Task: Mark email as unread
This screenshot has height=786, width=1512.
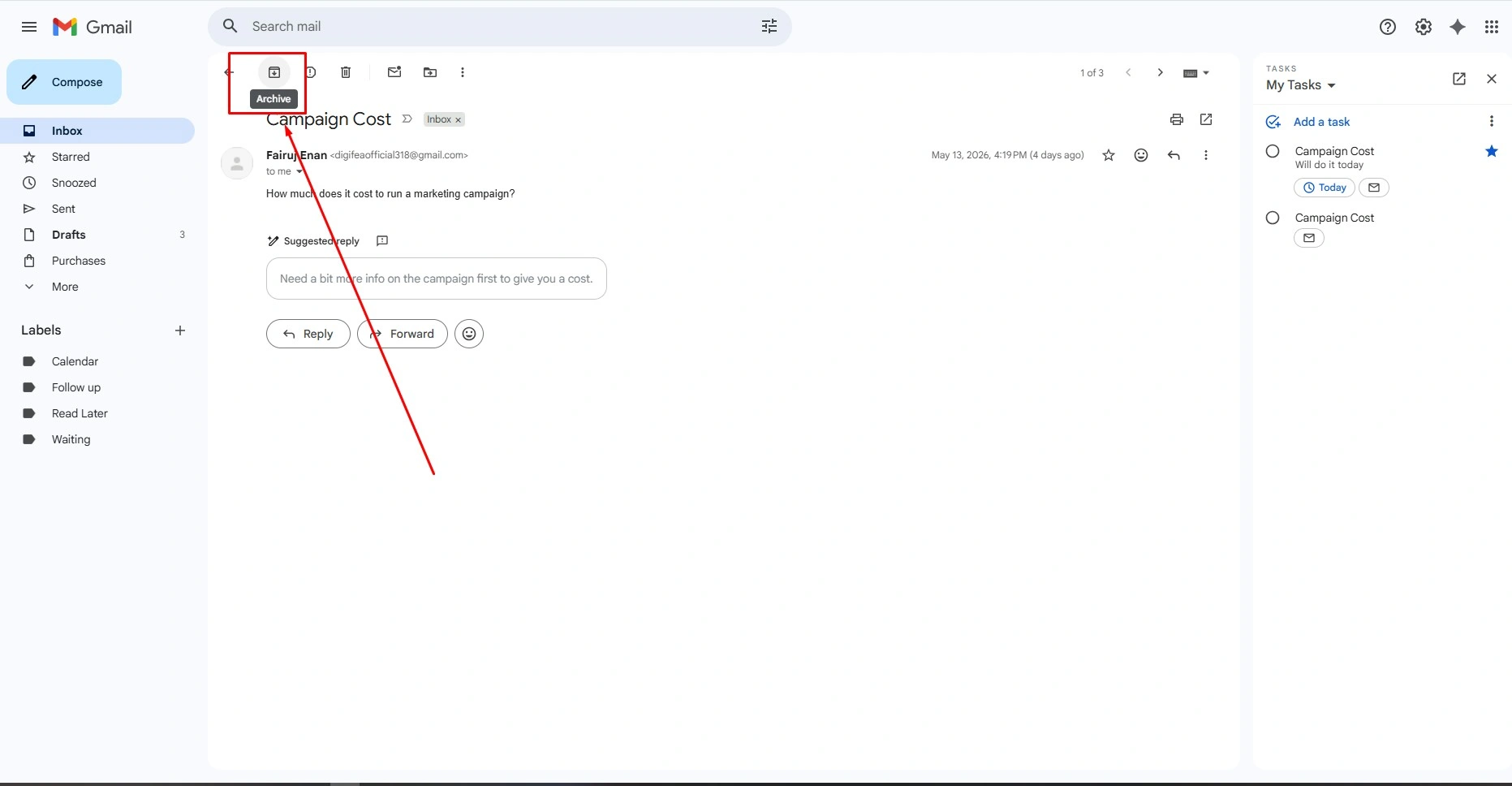Action: tap(394, 72)
